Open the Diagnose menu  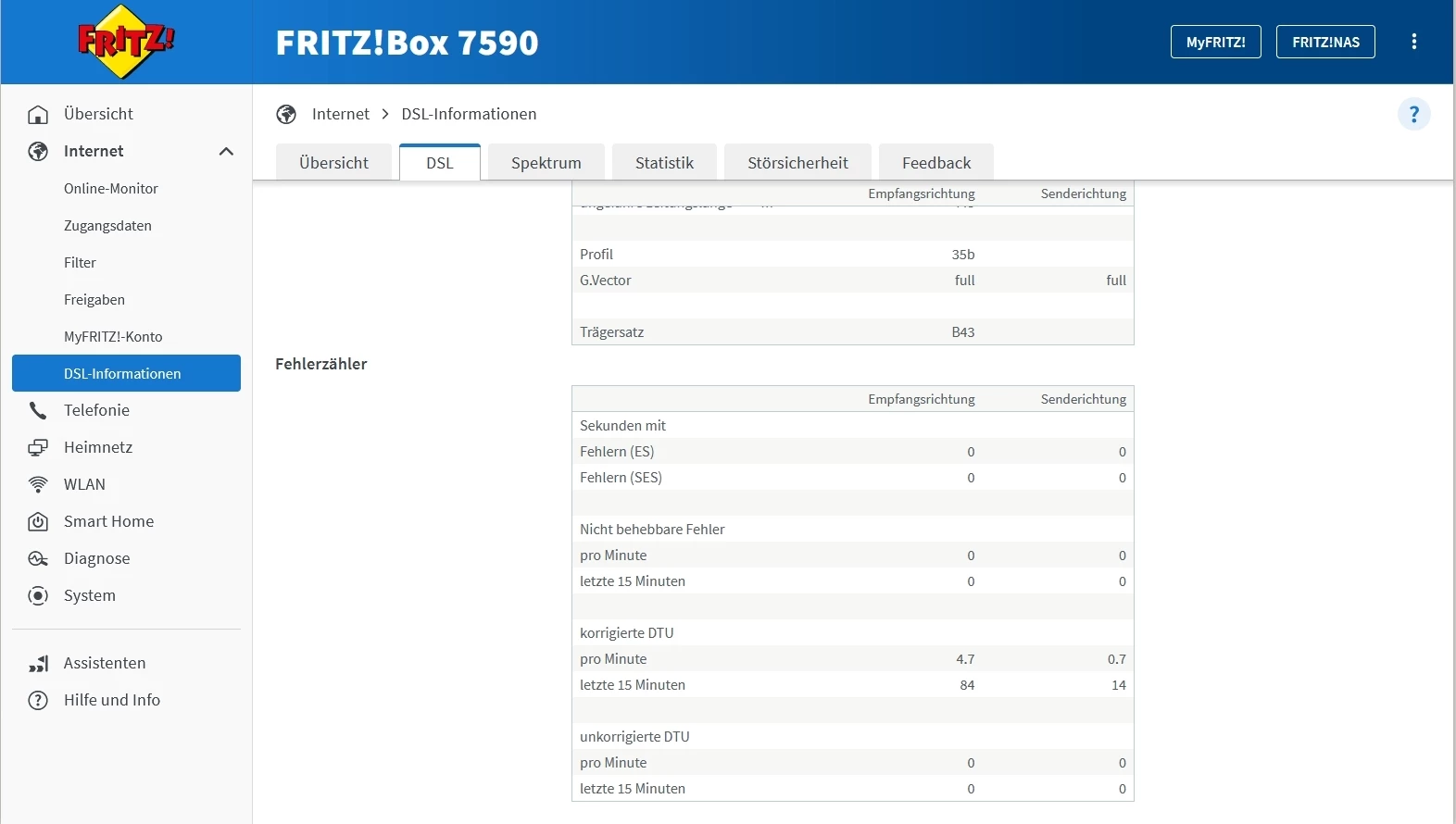coord(126,558)
